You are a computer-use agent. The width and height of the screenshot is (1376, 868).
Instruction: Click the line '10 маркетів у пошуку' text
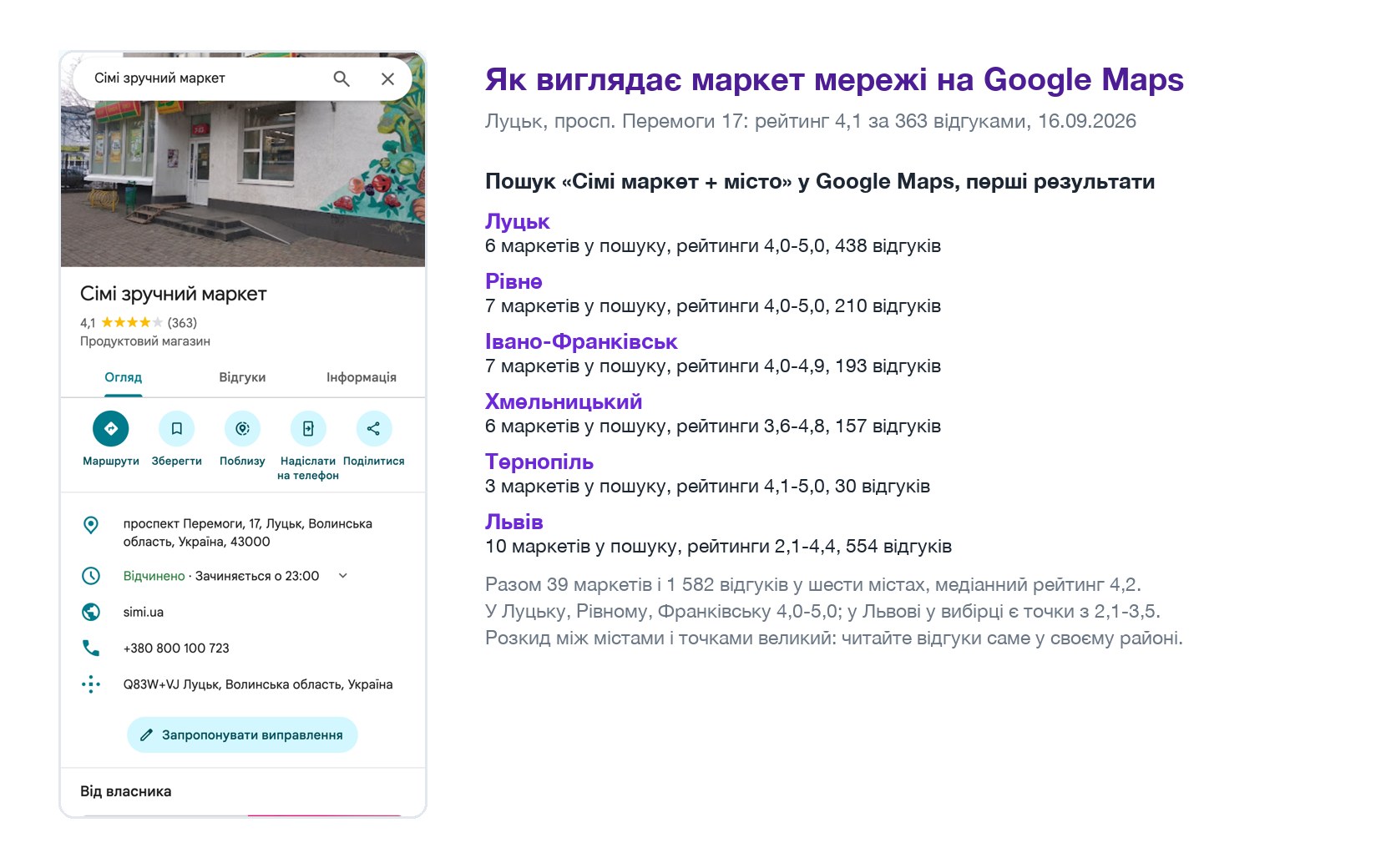click(718, 546)
